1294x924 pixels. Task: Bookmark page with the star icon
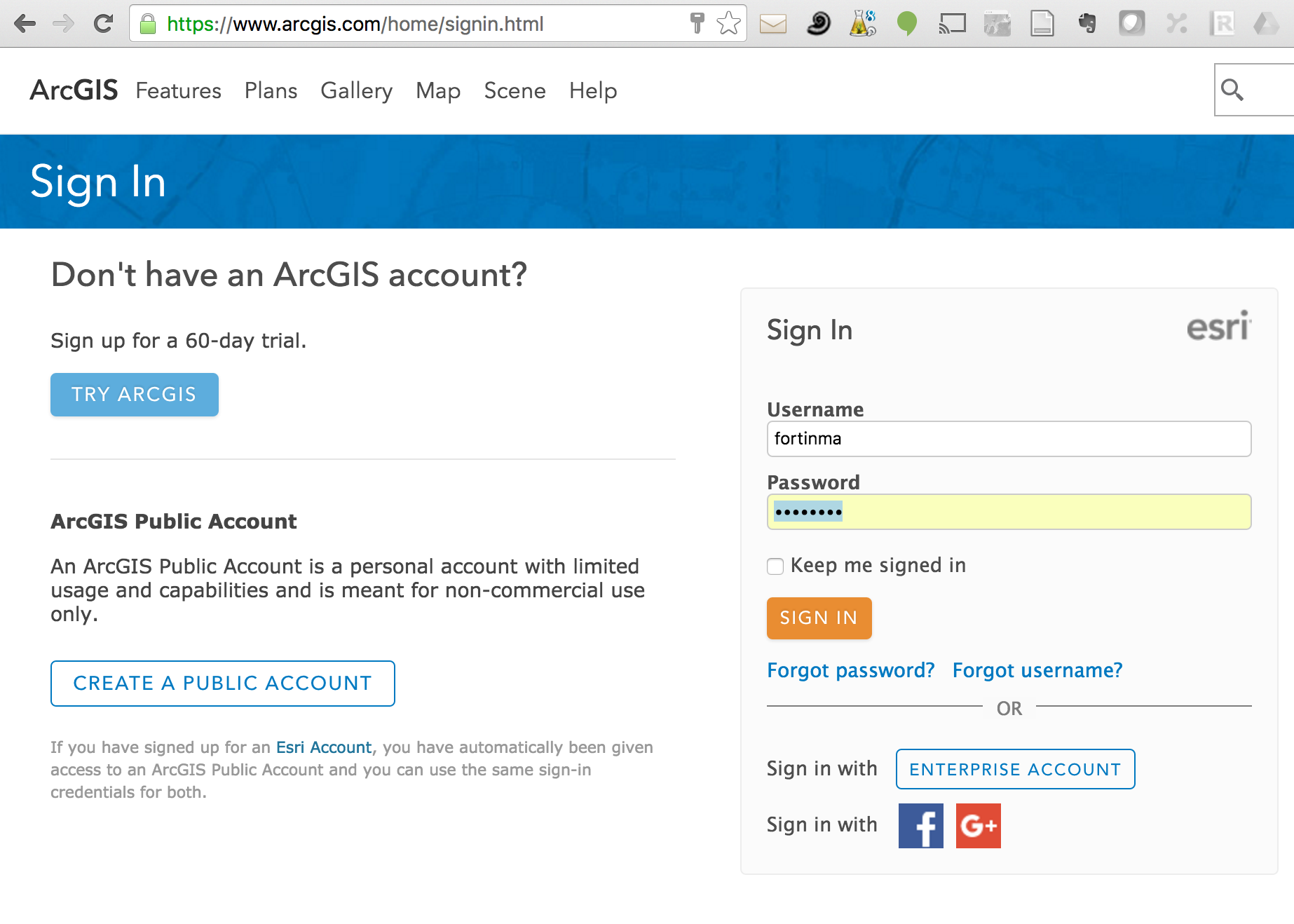point(729,24)
